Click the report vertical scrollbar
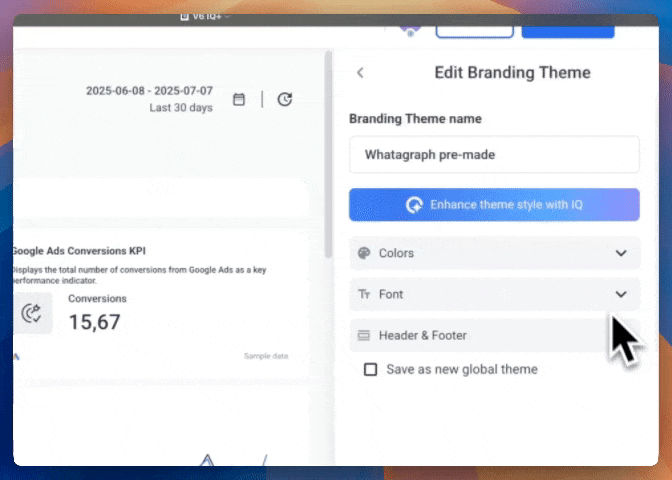672x480 pixels. (x=328, y=154)
